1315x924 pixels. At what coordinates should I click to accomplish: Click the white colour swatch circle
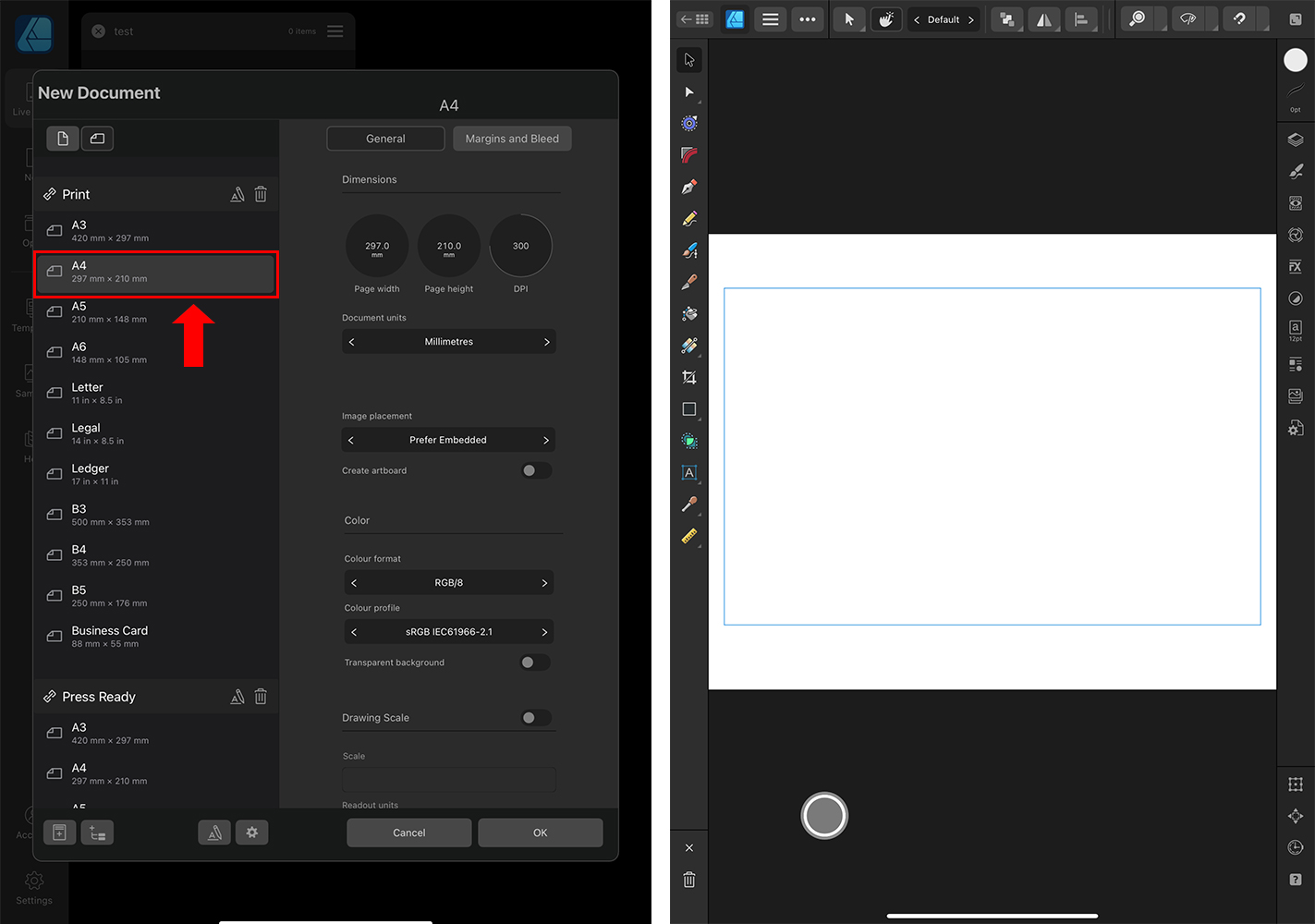coord(1296,60)
